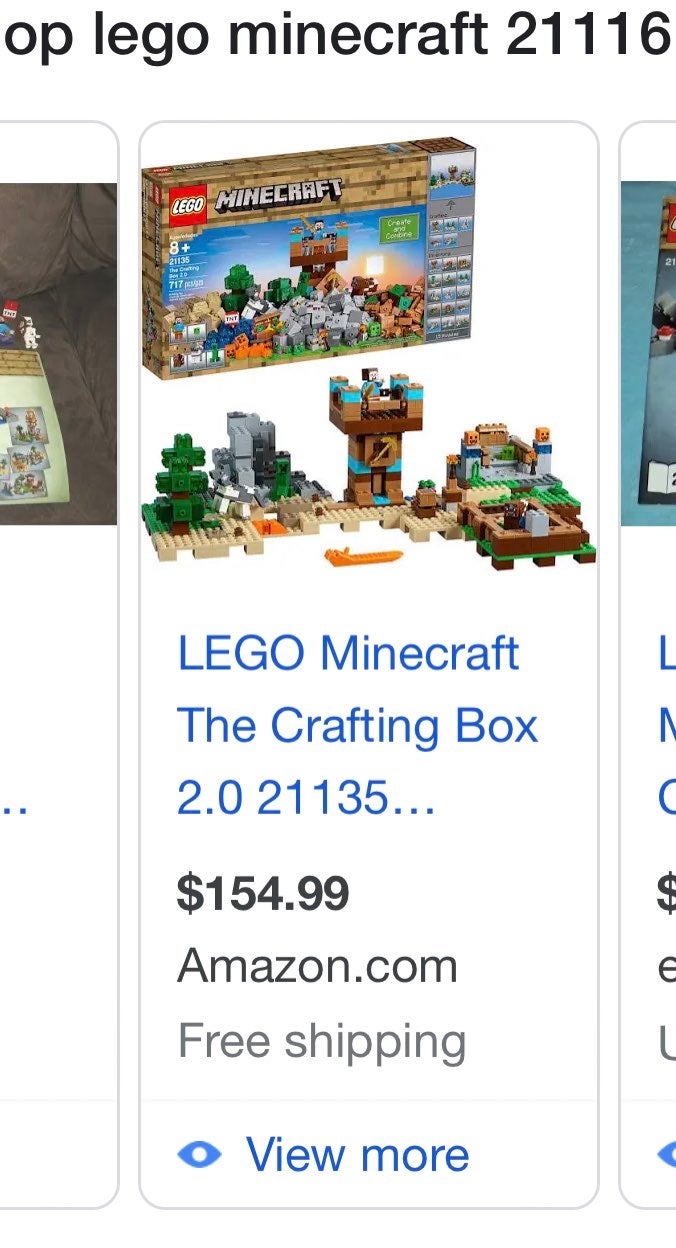Tap the partial eye icon on right card
The width and height of the screenshot is (676, 1248).
coord(666,1155)
